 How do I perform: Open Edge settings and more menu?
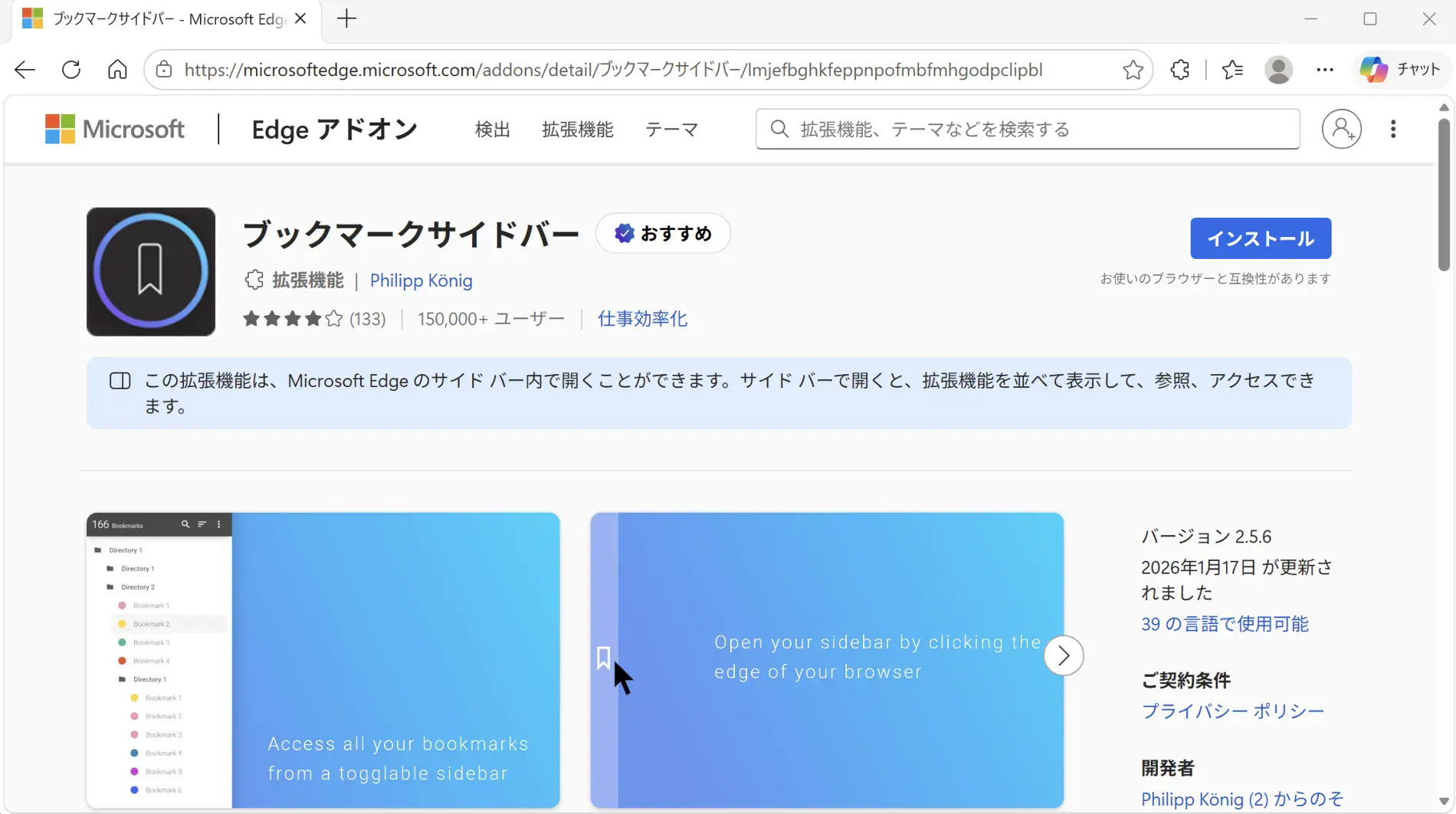[x=1325, y=70]
